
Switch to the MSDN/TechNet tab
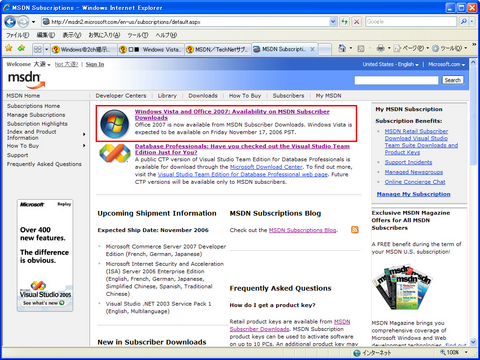[x=218, y=49]
